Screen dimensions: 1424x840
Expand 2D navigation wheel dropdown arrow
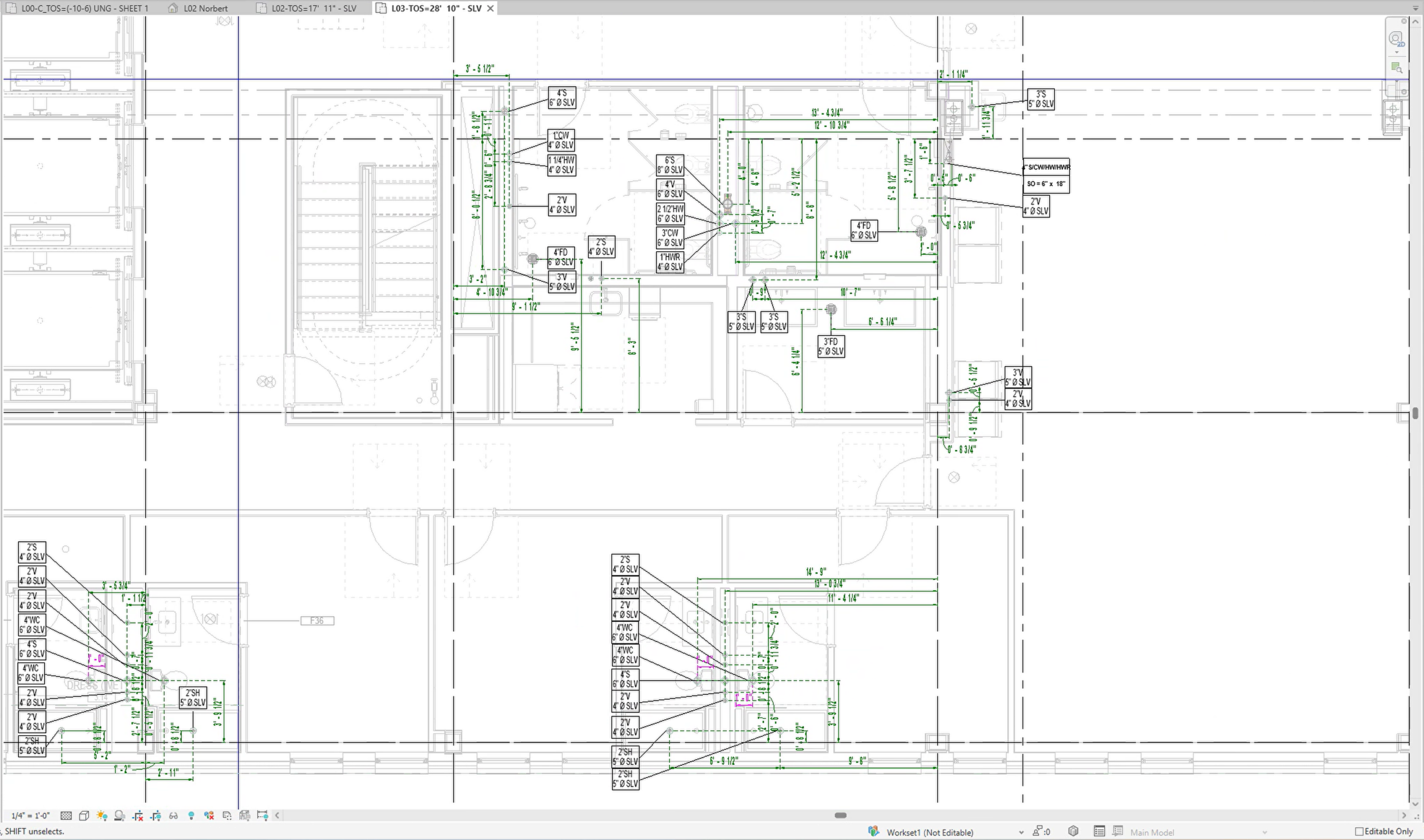(1397, 53)
